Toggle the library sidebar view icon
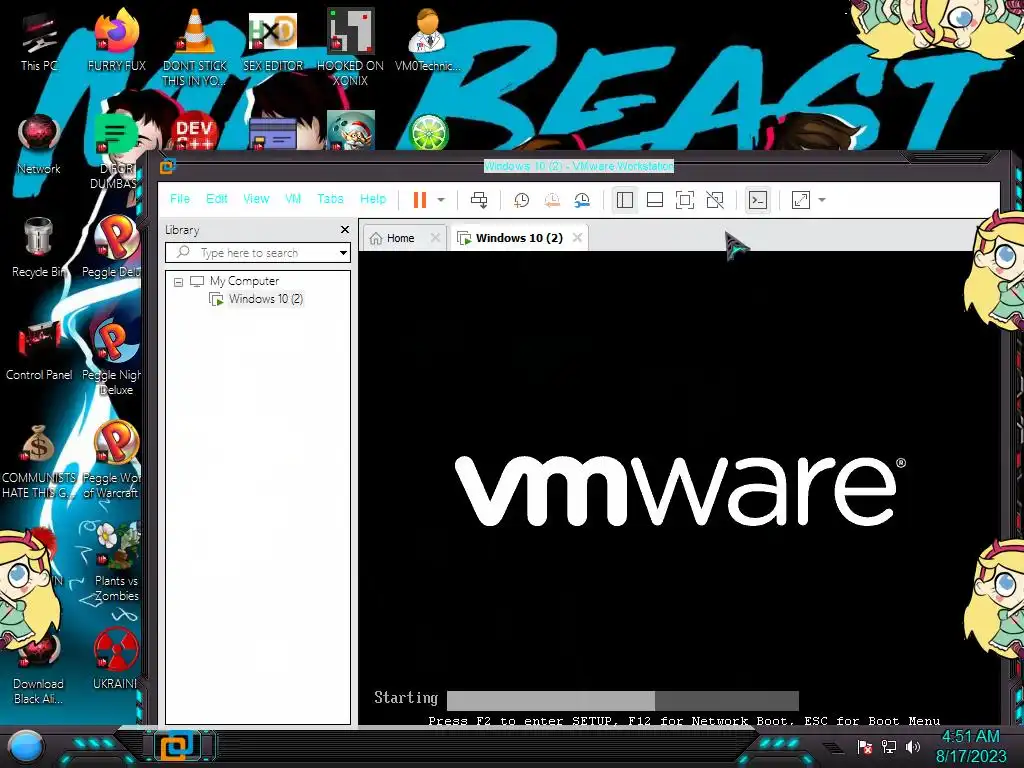The width and height of the screenshot is (1024, 768). (625, 200)
